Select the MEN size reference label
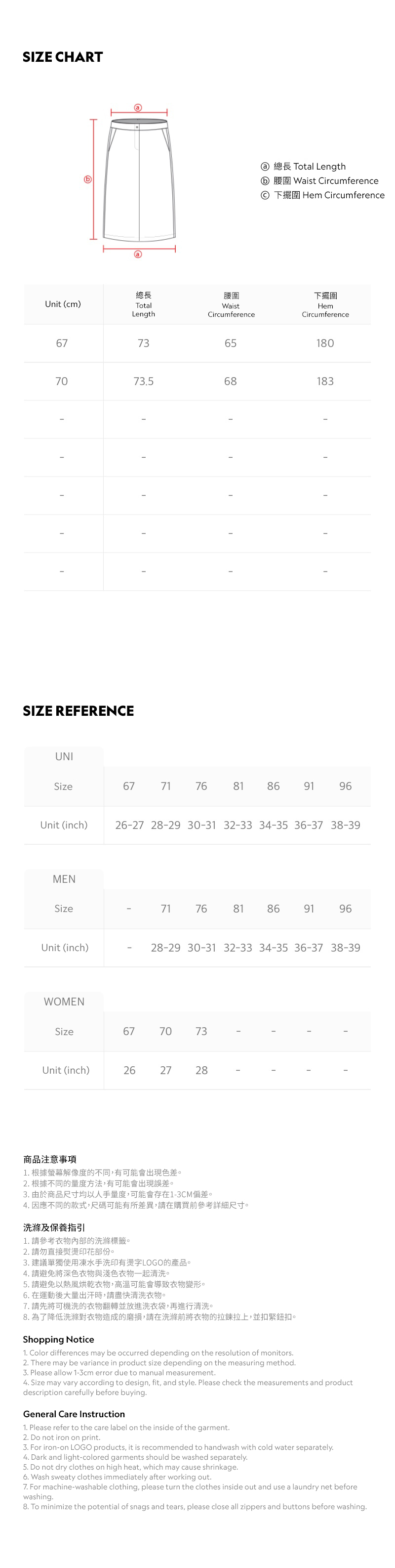 (x=64, y=879)
